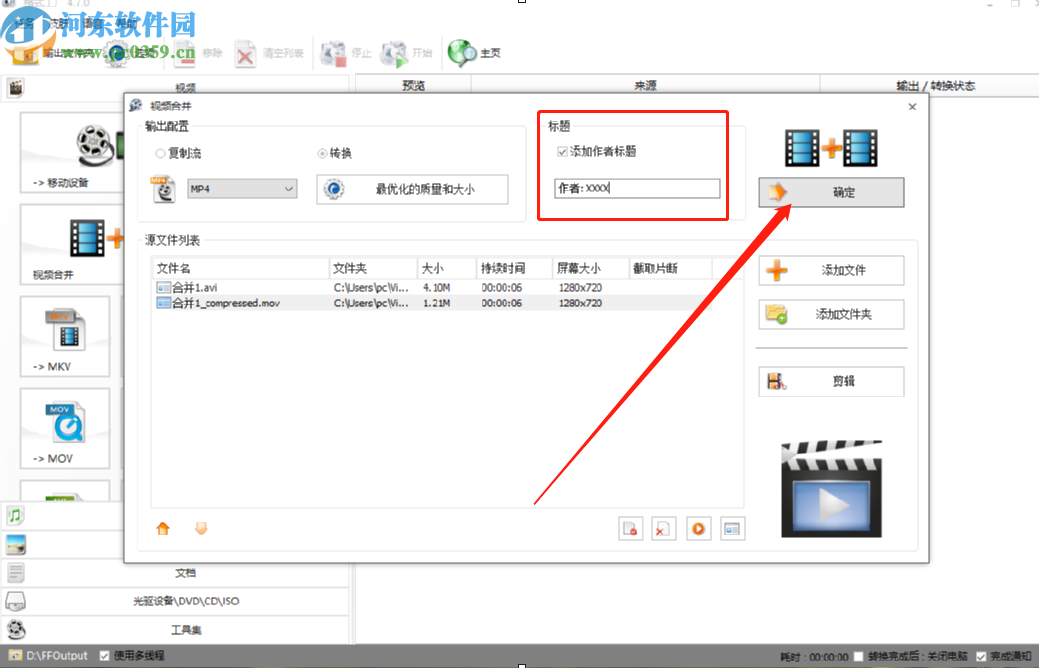Expand the picture category with image icon
The width and height of the screenshot is (1039, 668).
point(64,544)
